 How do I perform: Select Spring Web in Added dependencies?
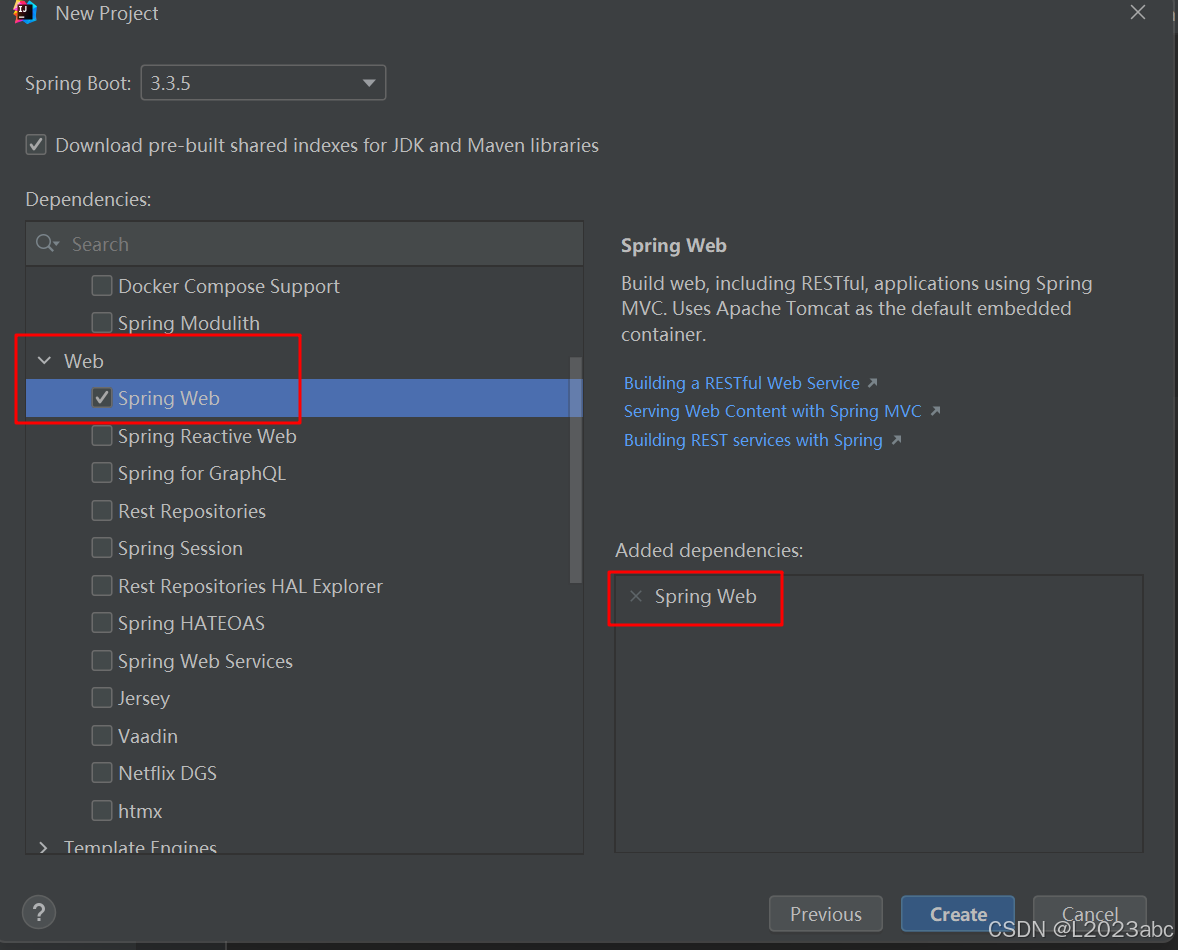click(x=705, y=596)
